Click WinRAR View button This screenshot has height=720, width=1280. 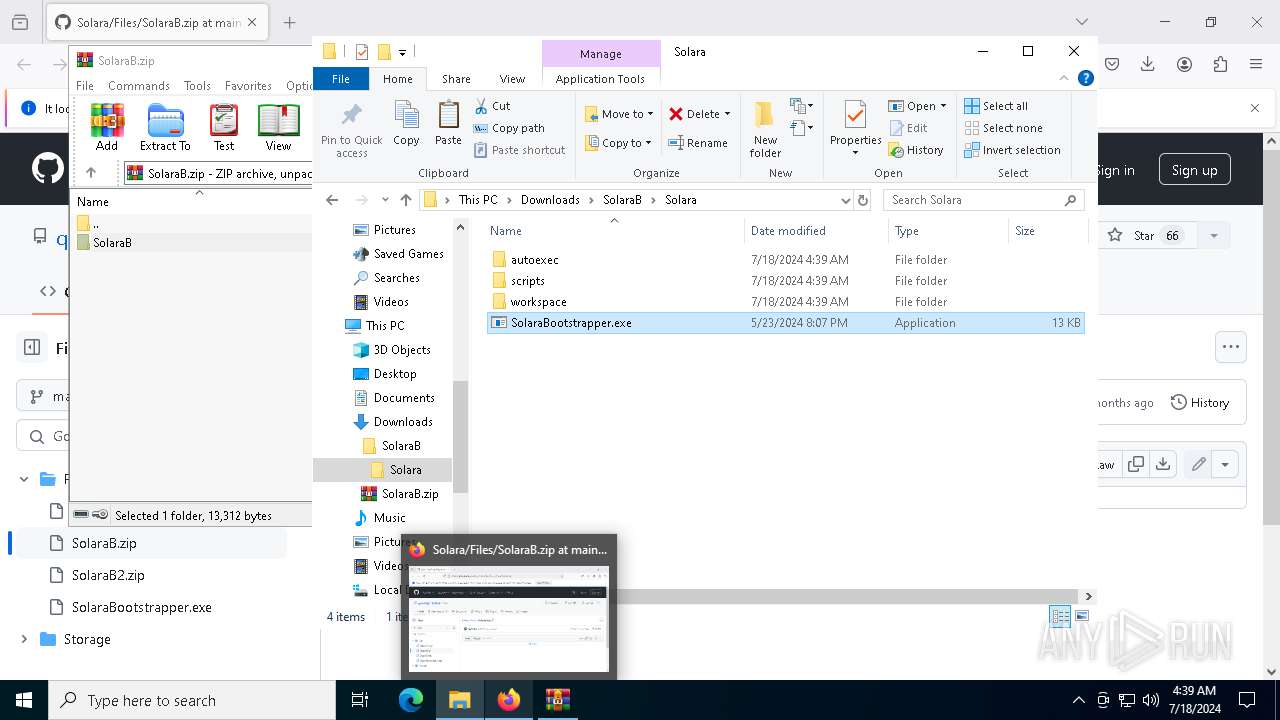click(278, 127)
